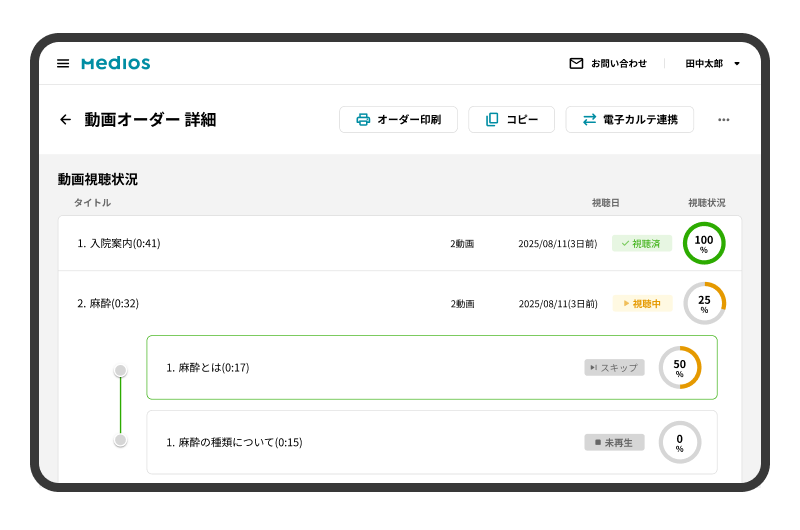This screenshot has height=530, width=800.
Task: Click the copy icon in toolbar
Action: (492, 120)
